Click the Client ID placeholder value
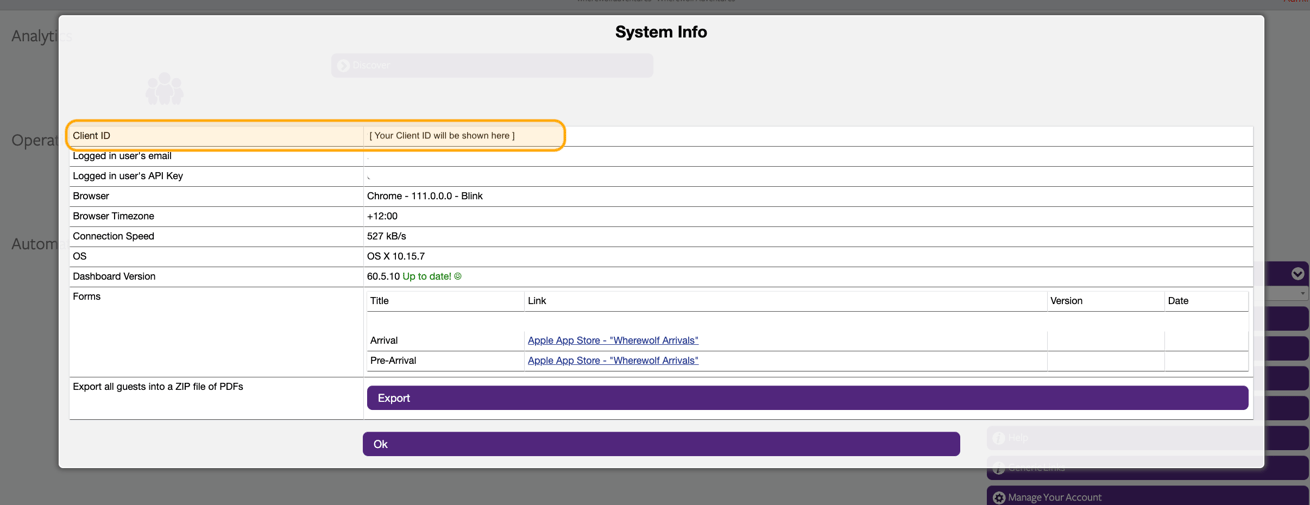The height and width of the screenshot is (505, 1310). pos(442,136)
